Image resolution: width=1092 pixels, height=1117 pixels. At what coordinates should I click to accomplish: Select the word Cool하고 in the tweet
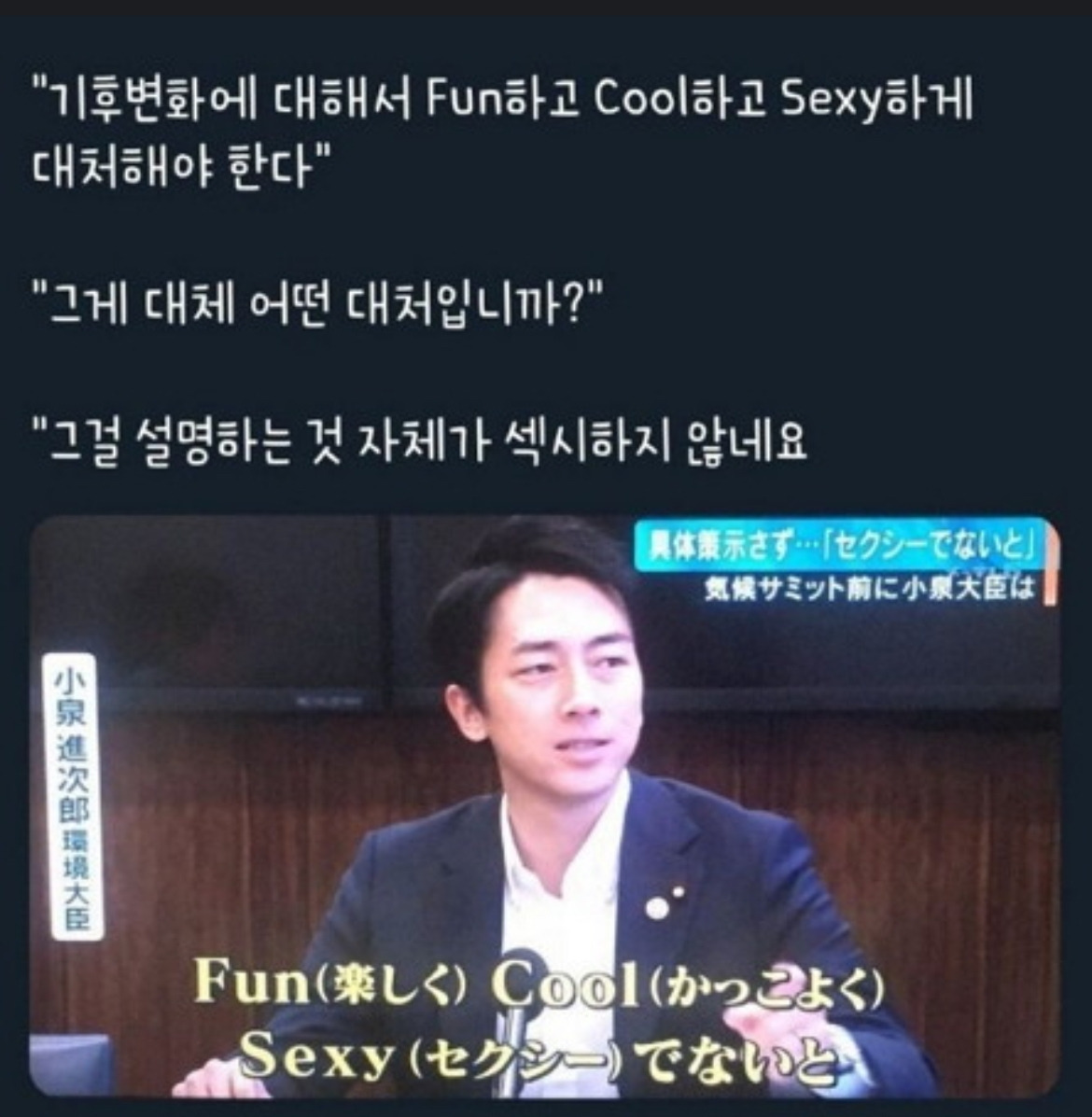pyautogui.click(x=679, y=100)
